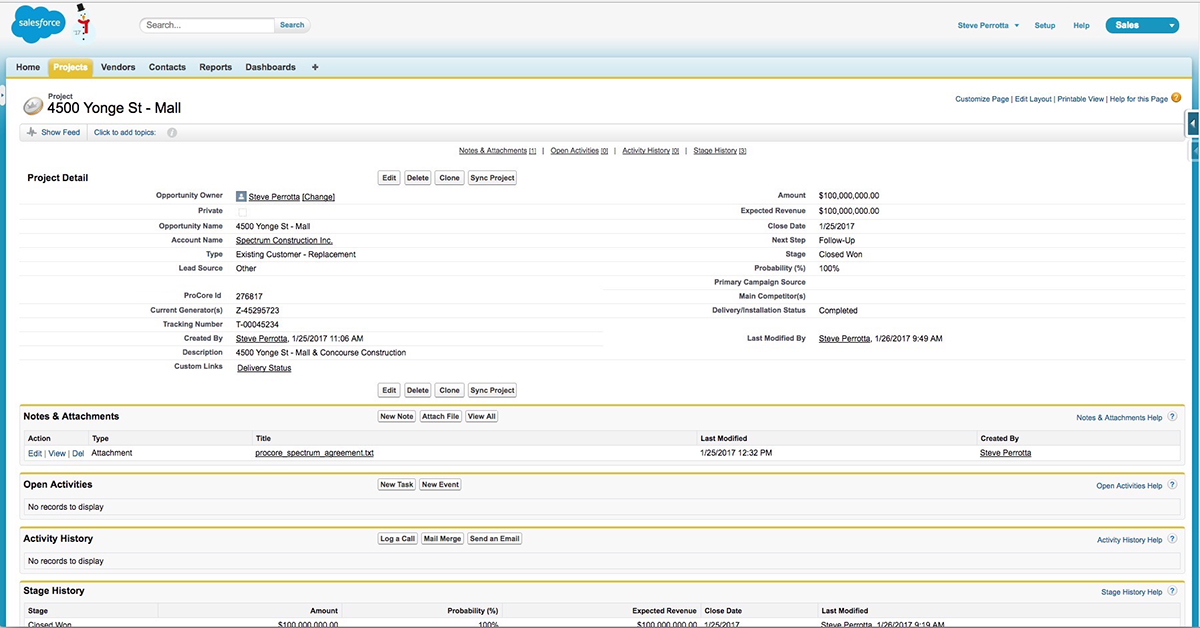Open the Steve Perrotta user menu
This screenshot has width=1200, height=628.
(x=988, y=25)
